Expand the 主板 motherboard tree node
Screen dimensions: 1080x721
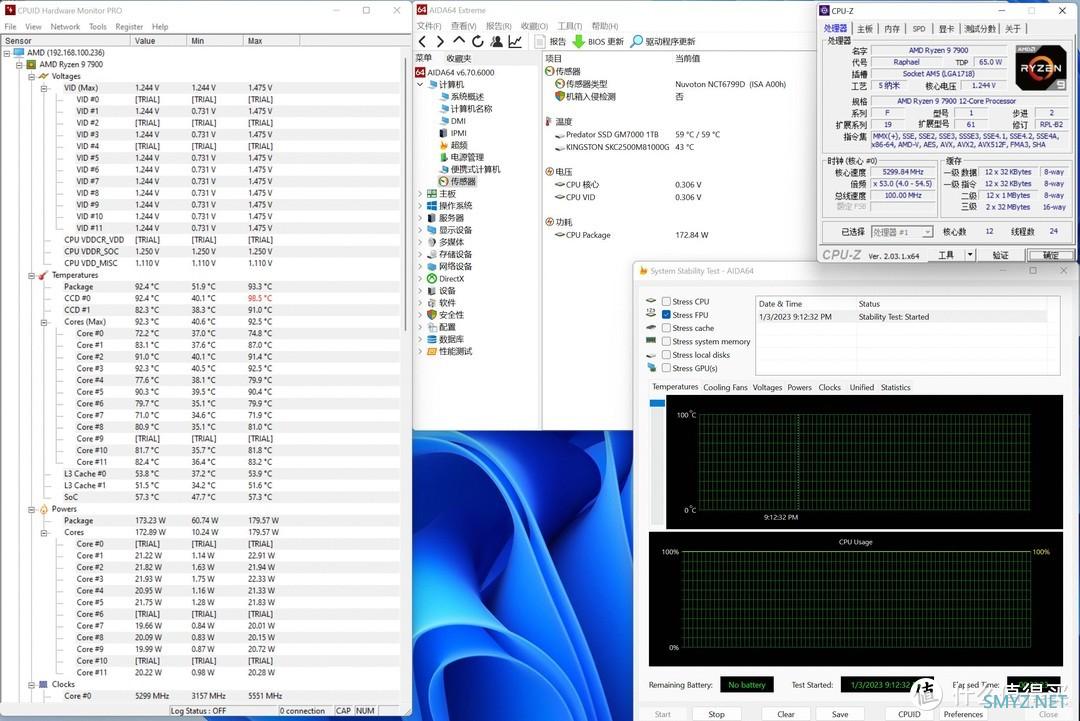coord(420,194)
